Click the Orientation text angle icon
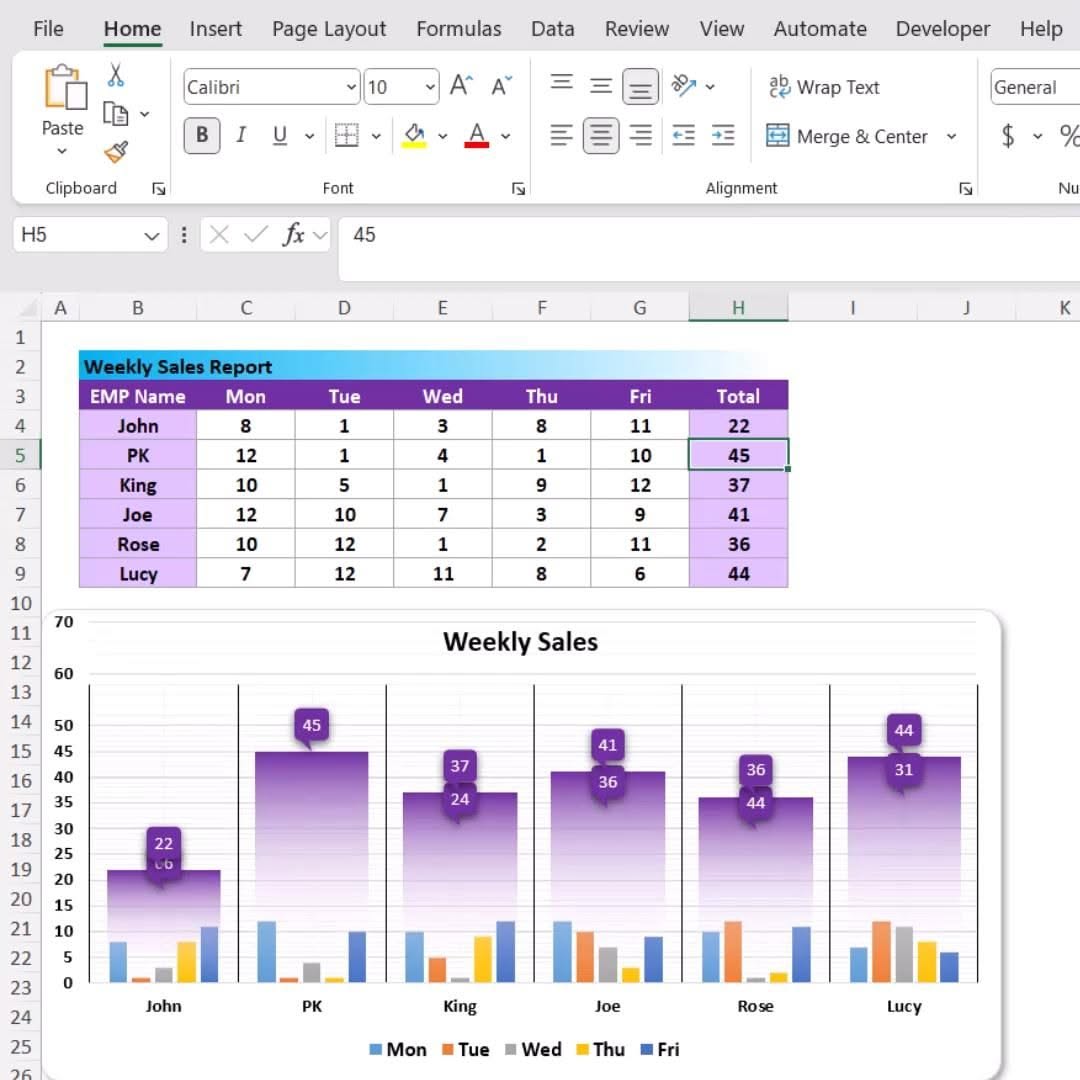 tap(683, 86)
